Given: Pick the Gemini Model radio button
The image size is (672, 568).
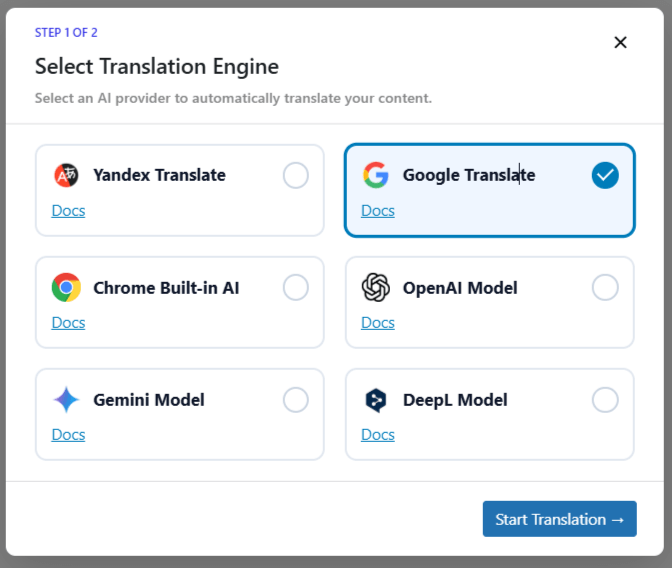Looking at the screenshot, I should (296, 400).
